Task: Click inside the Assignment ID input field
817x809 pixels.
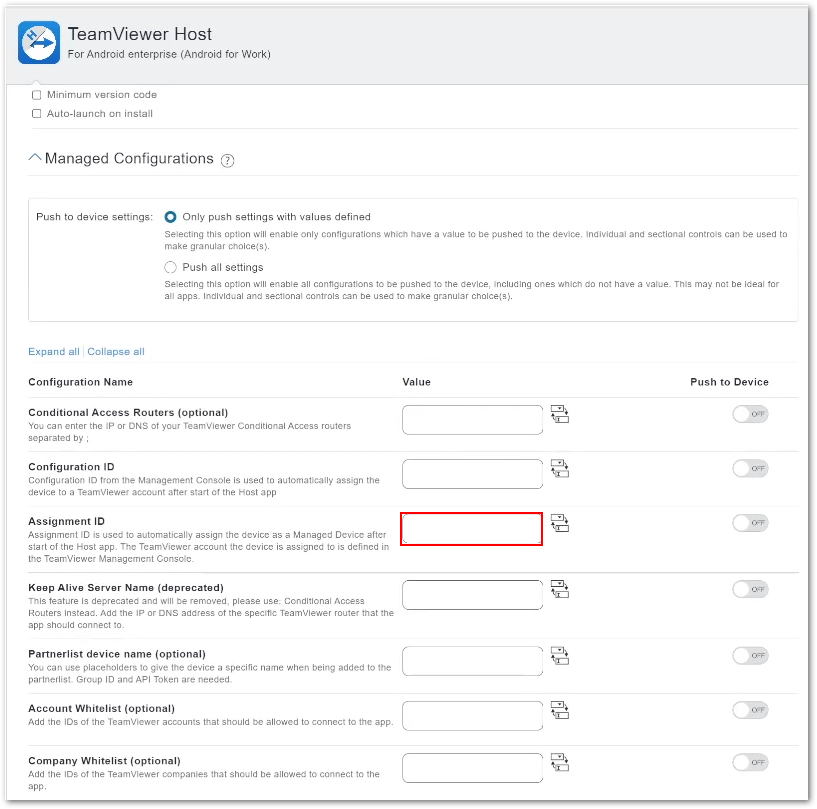Action: pos(471,529)
